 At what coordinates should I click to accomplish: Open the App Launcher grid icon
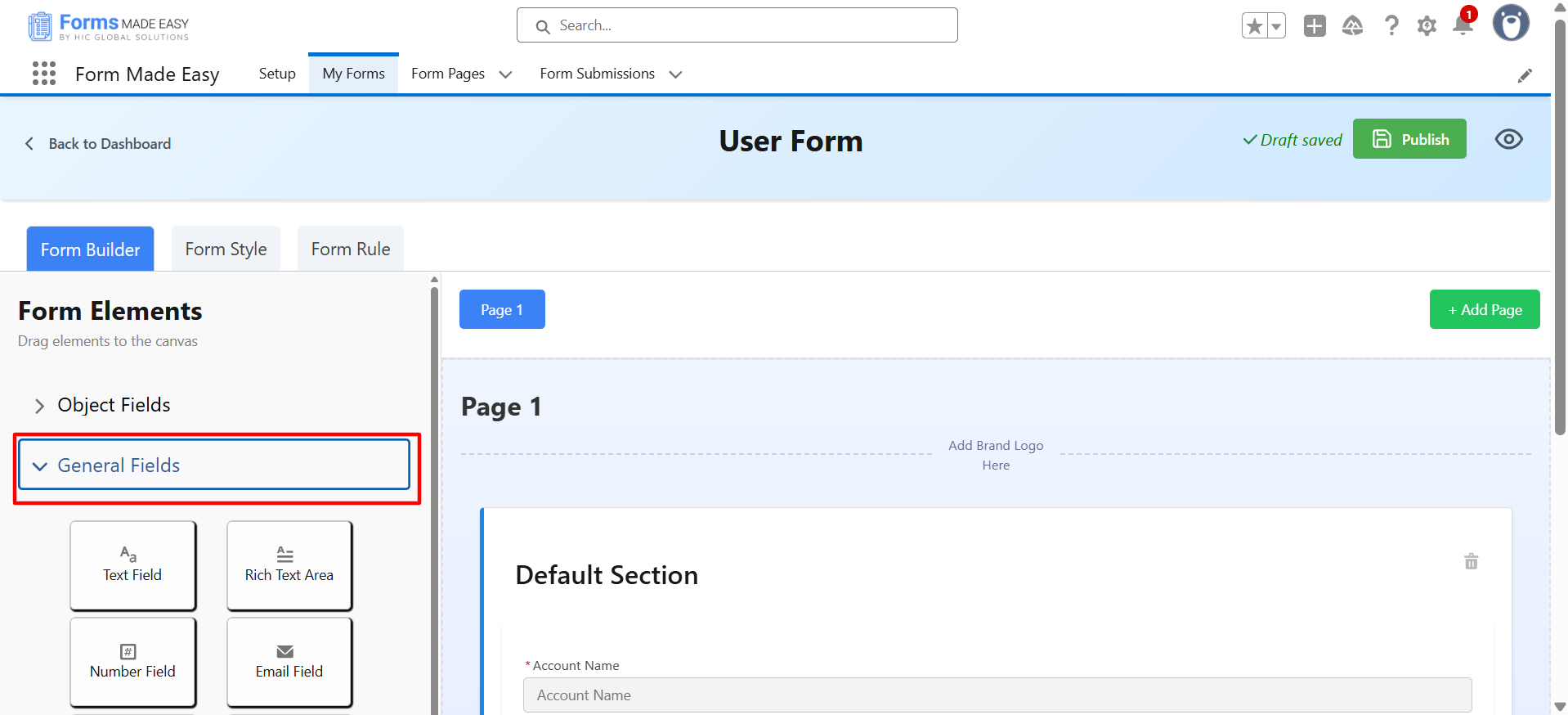[44, 74]
